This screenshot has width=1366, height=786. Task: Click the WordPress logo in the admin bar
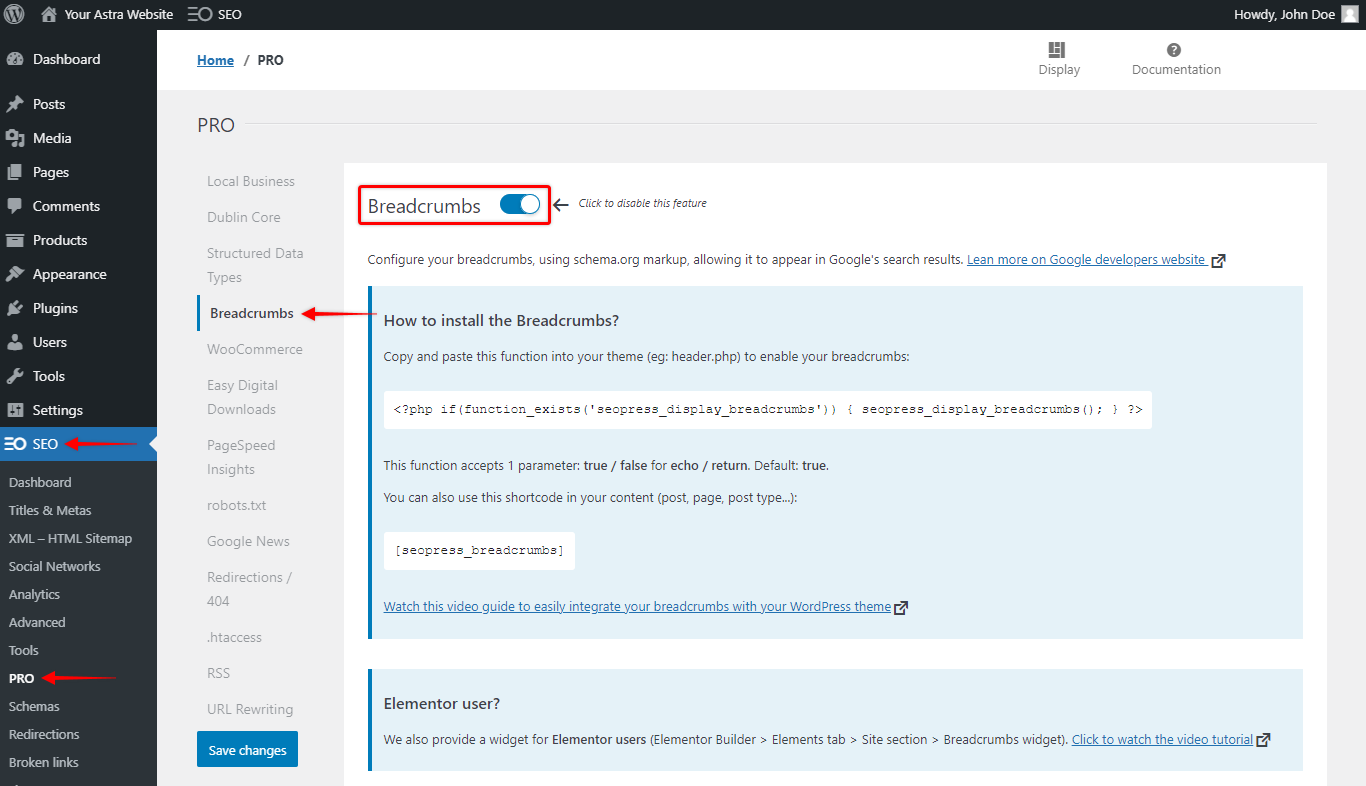point(12,14)
